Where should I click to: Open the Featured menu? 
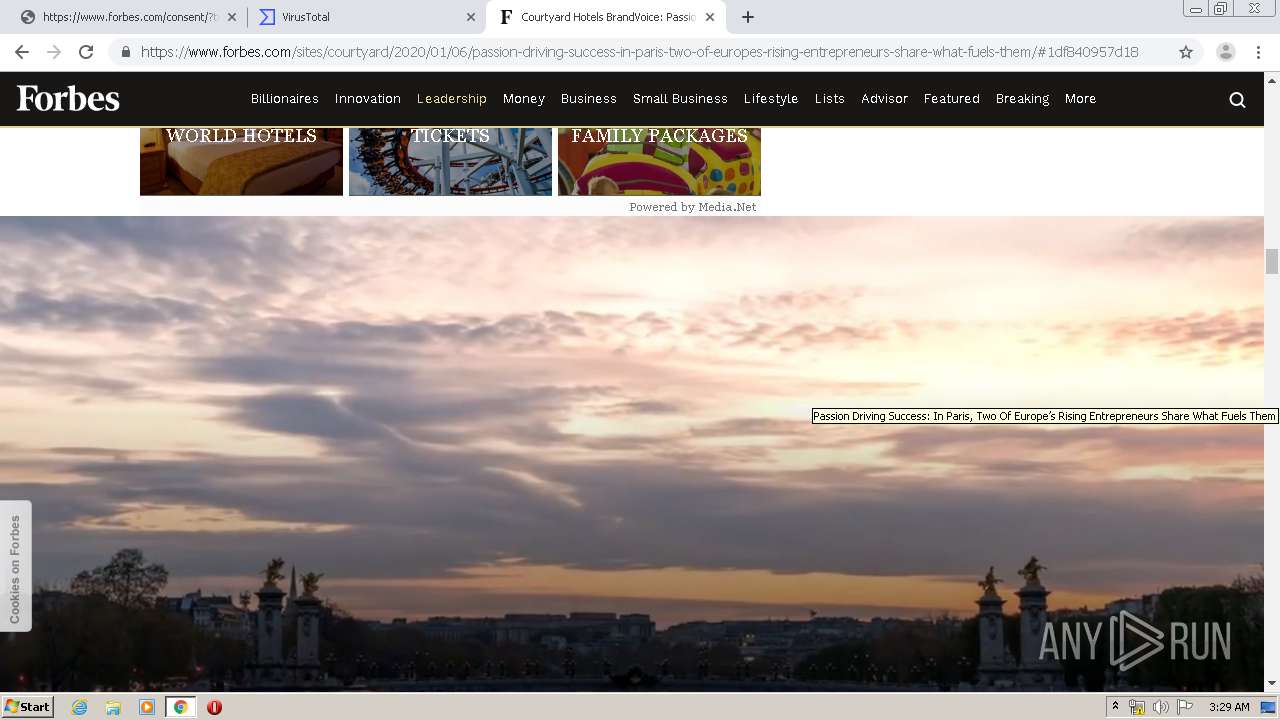click(952, 99)
